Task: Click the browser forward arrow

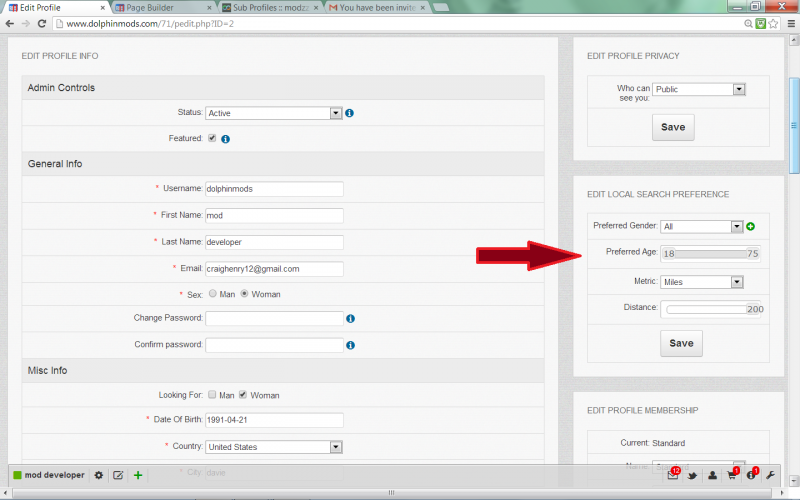Action: pos(26,23)
